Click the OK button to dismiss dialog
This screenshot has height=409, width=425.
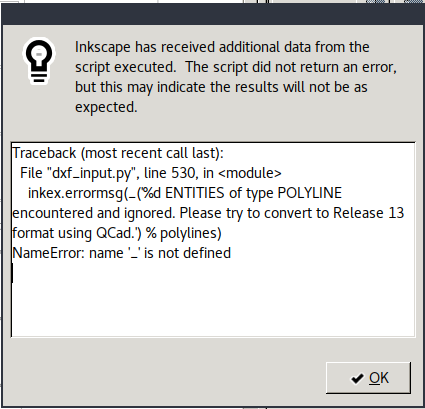[368, 378]
